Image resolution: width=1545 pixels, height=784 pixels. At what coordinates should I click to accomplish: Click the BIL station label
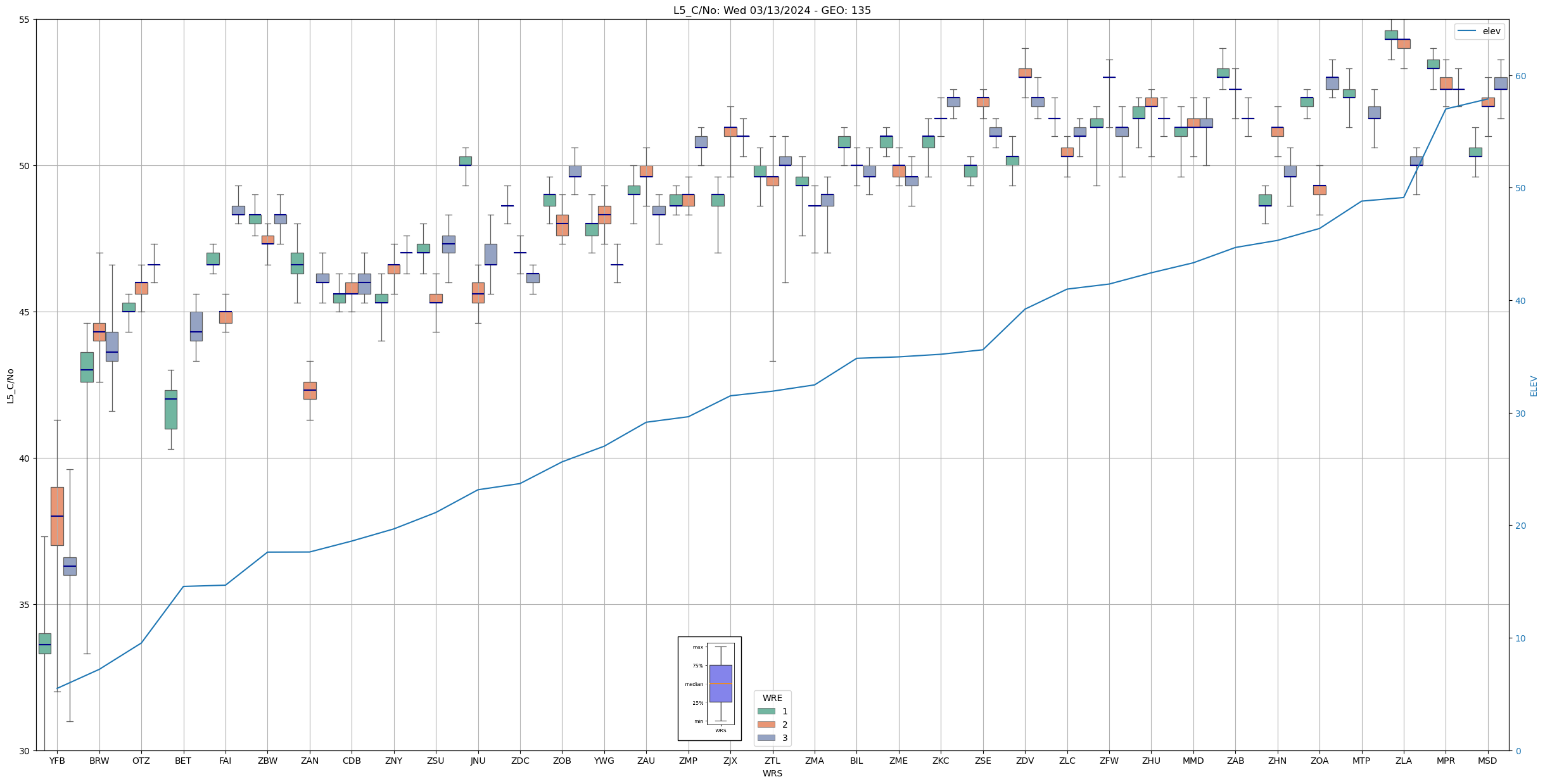point(856,761)
